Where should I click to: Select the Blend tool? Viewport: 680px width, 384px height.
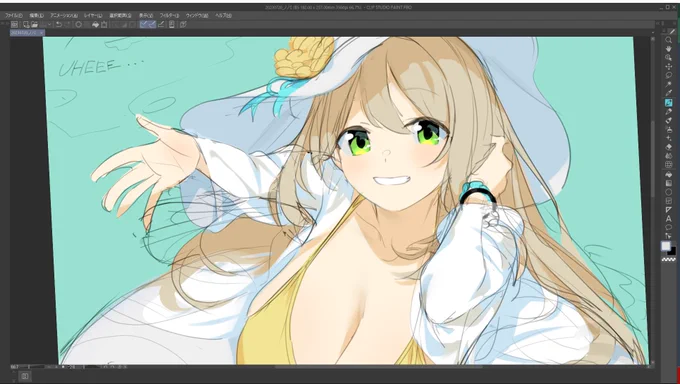(668, 156)
